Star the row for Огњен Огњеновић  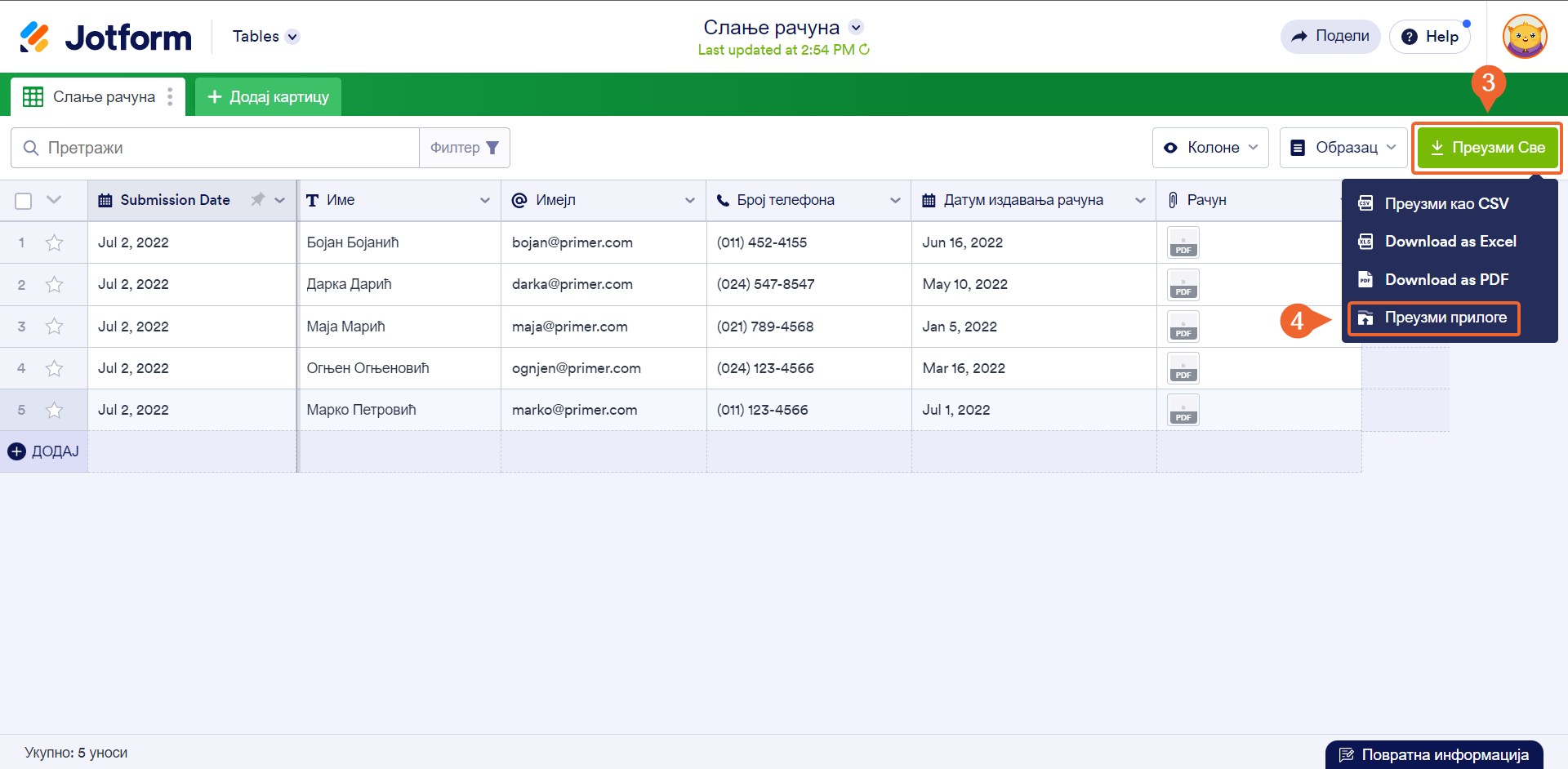point(55,368)
